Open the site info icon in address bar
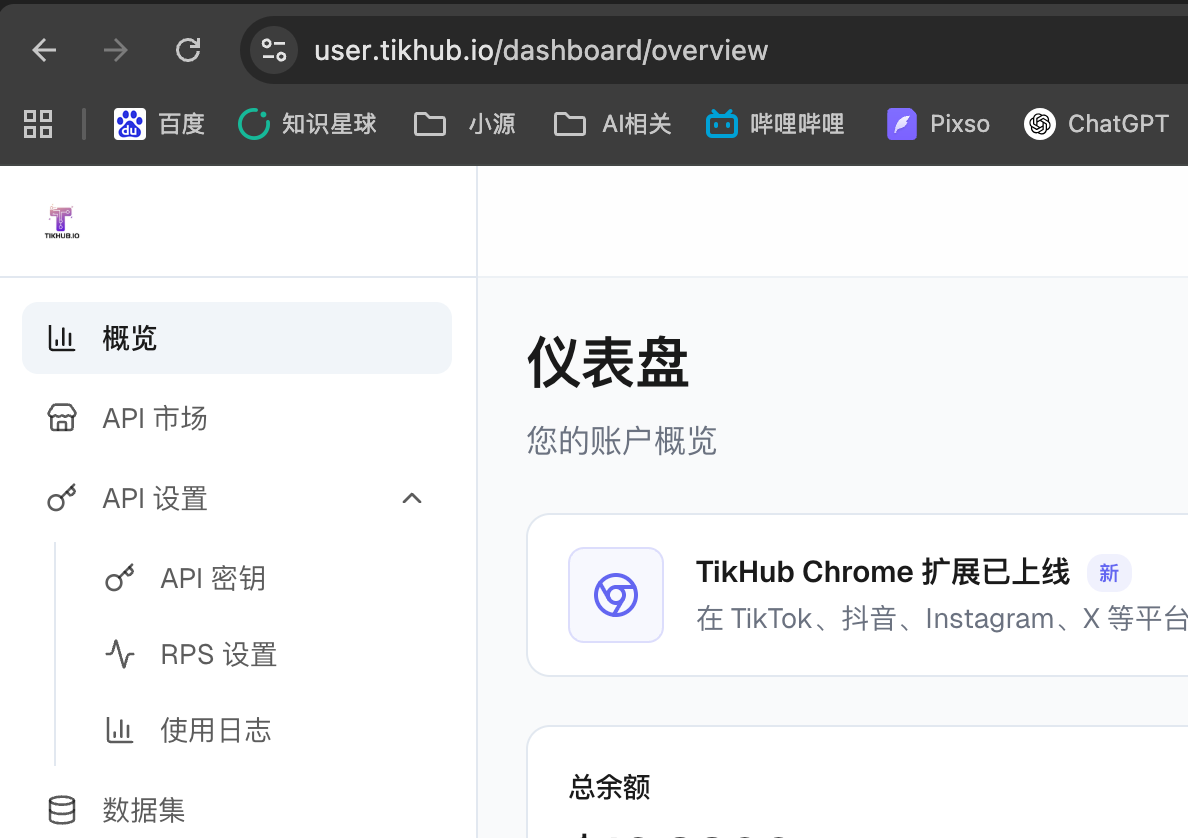This screenshot has width=1188, height=838. pos(274,51)
